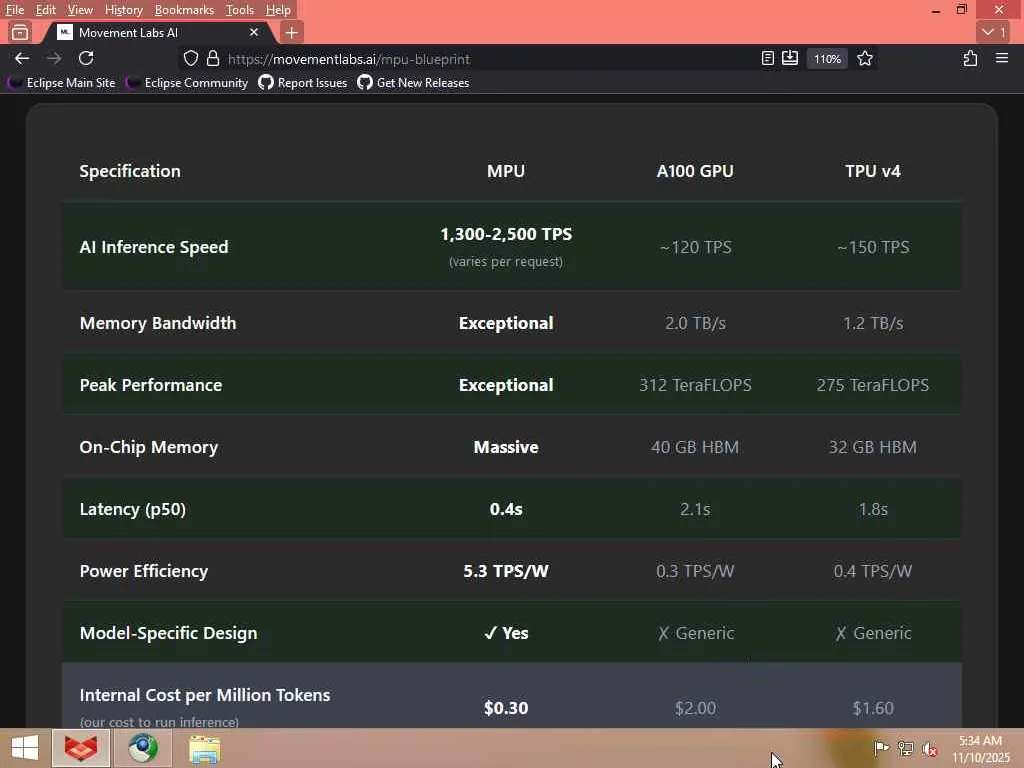Open the Edit menu
The image size is (1024, 768).
tap(46, 10)
